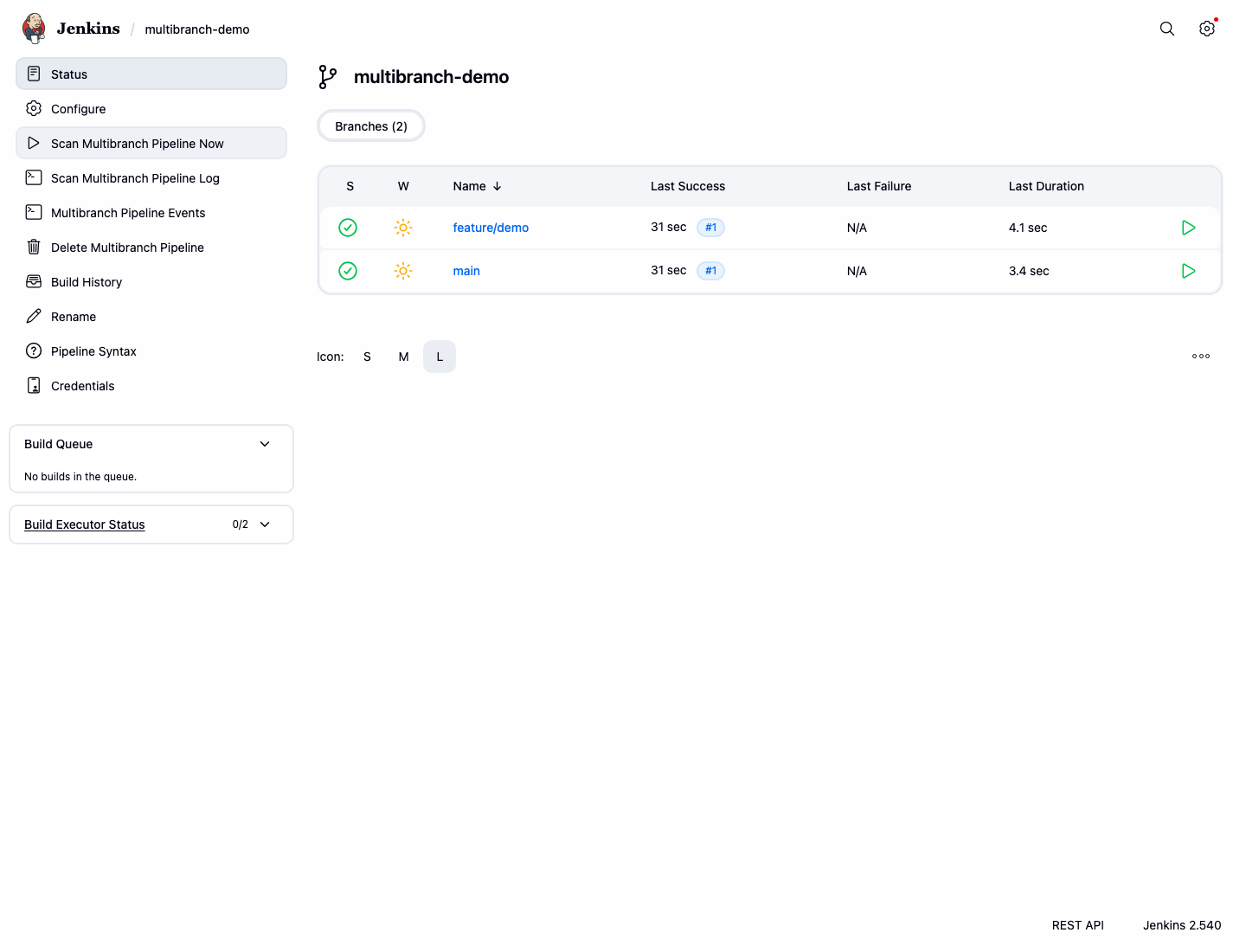Open Pipeline Syntax page

tap(151, 351)
